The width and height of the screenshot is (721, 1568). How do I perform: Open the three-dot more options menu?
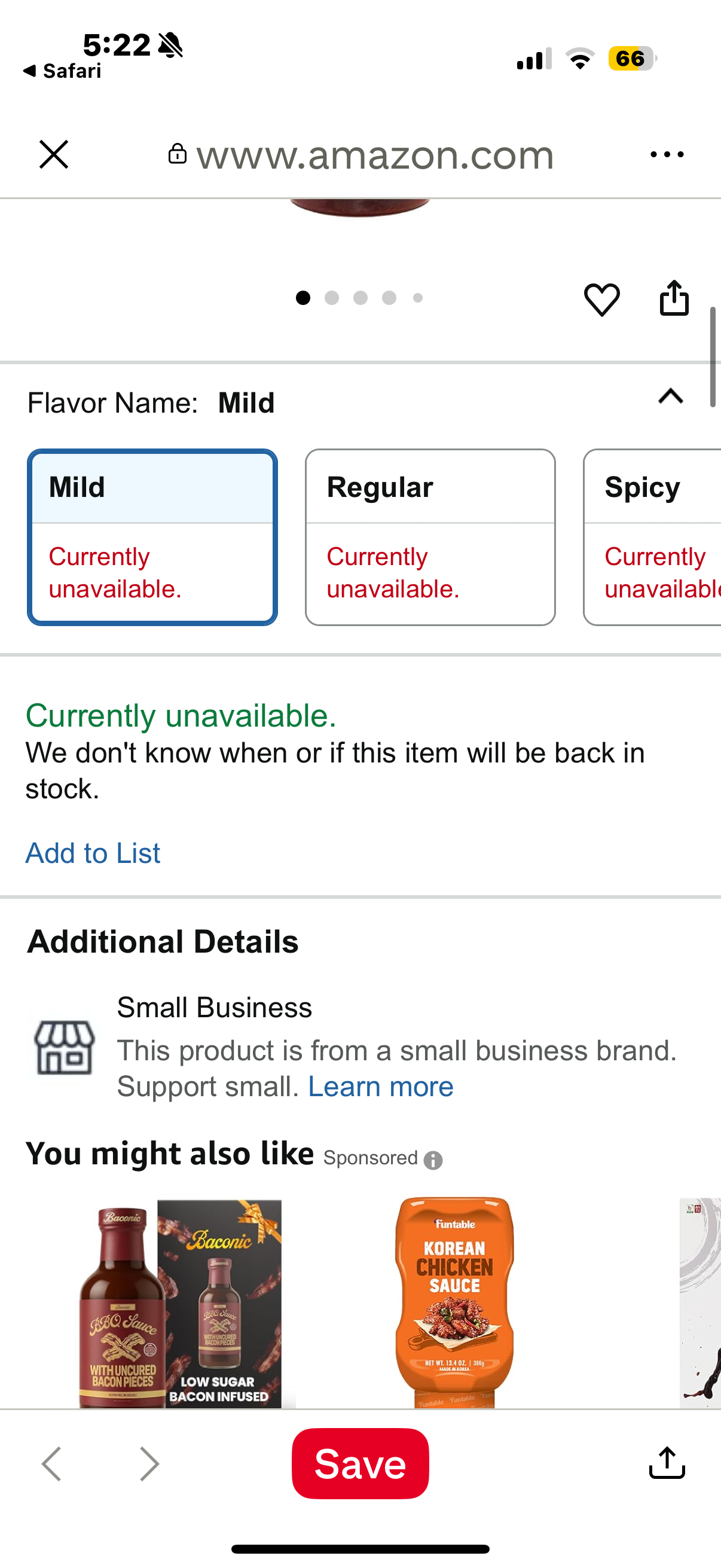[666, 155]
